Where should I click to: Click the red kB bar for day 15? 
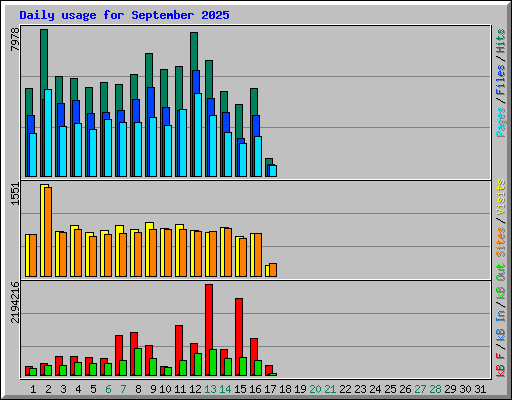tap(239, 328)
